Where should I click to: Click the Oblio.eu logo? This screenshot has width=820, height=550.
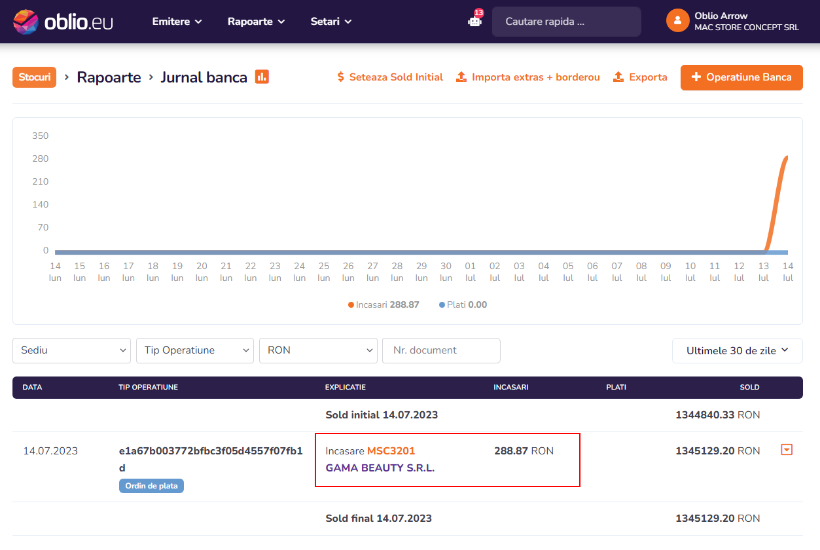coord(63,21)
